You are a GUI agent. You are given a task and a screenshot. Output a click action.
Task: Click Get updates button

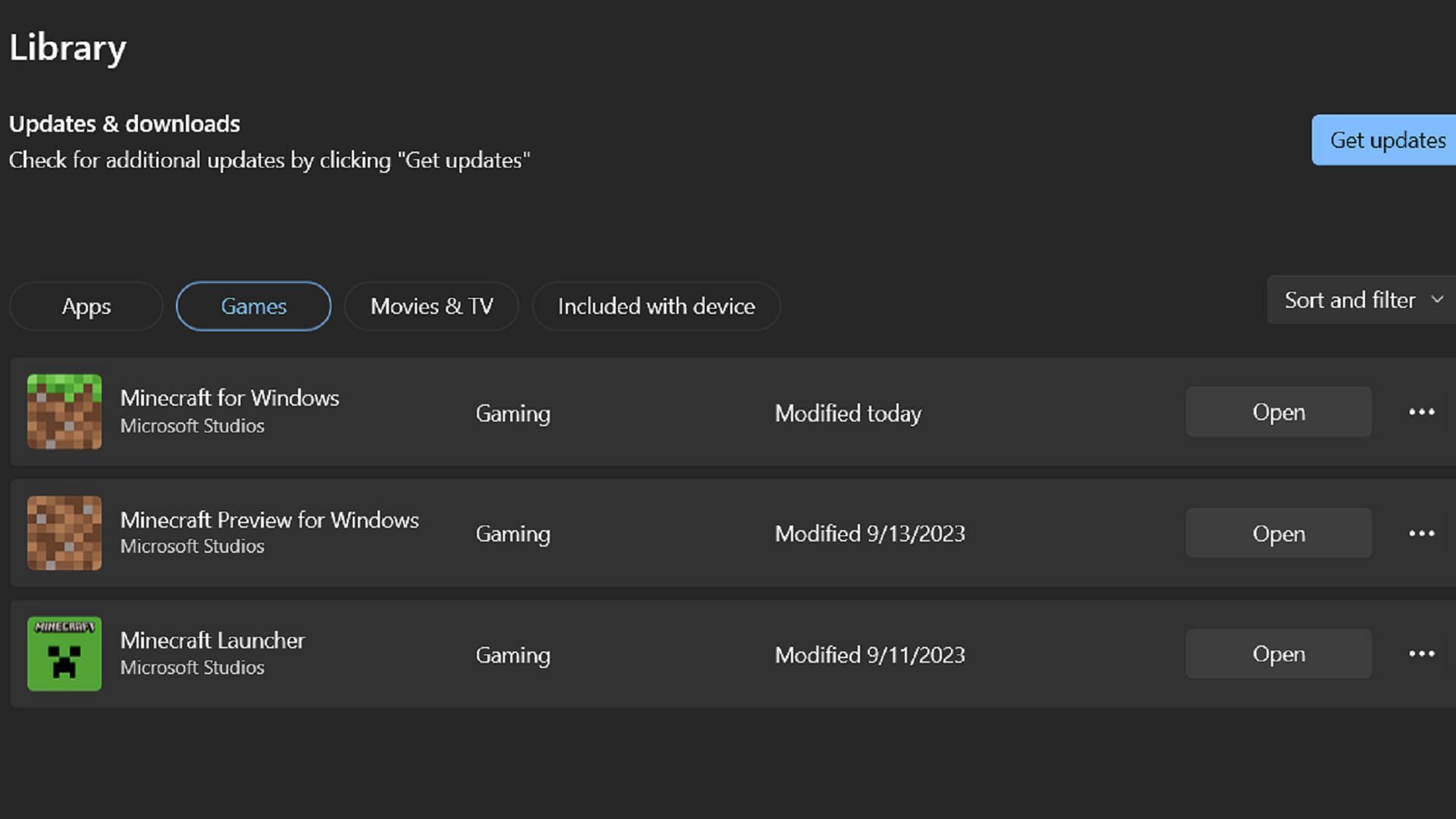tap(1388, 139)
